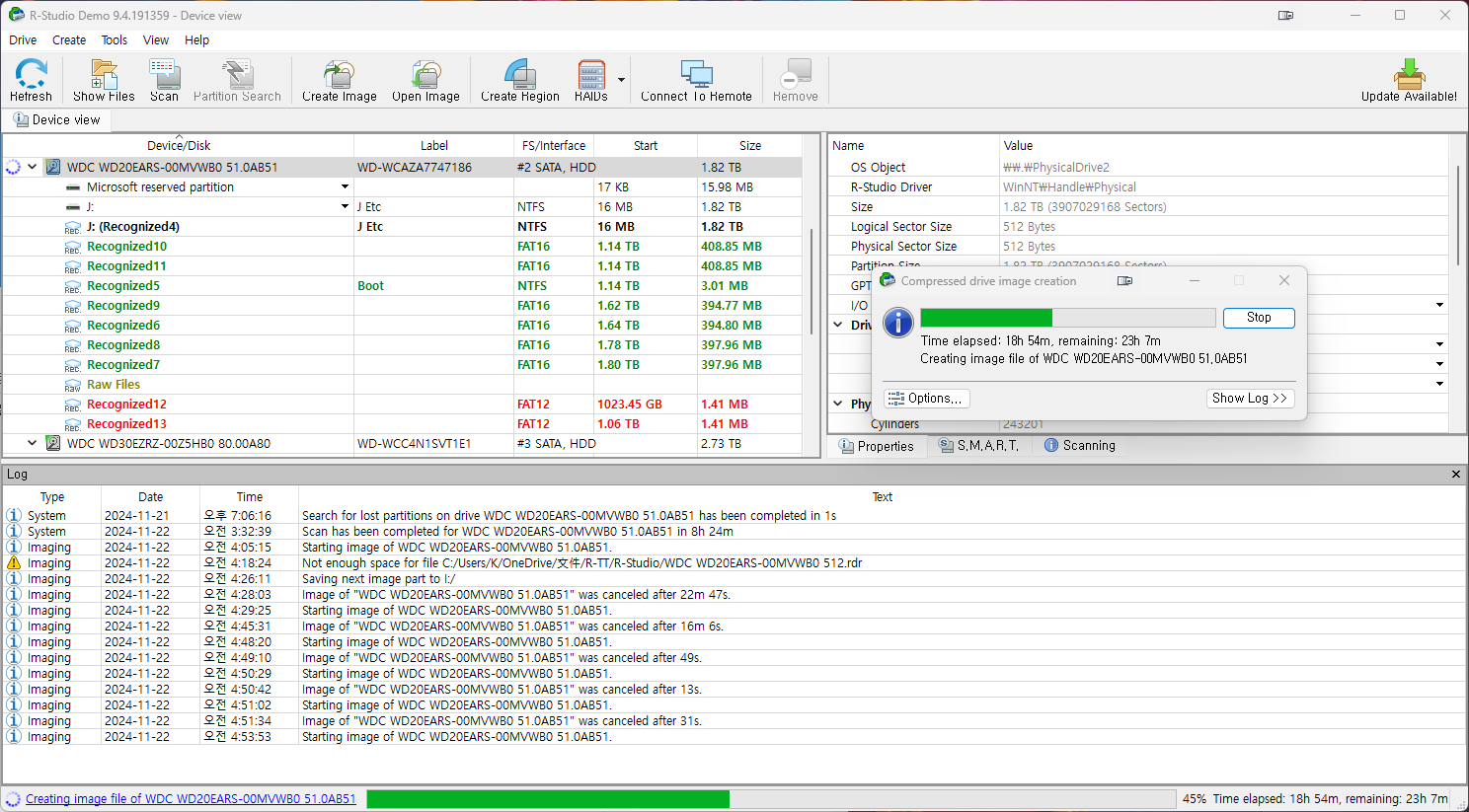
Task: Click the Raw Files icon
Action: pos(72,385)
